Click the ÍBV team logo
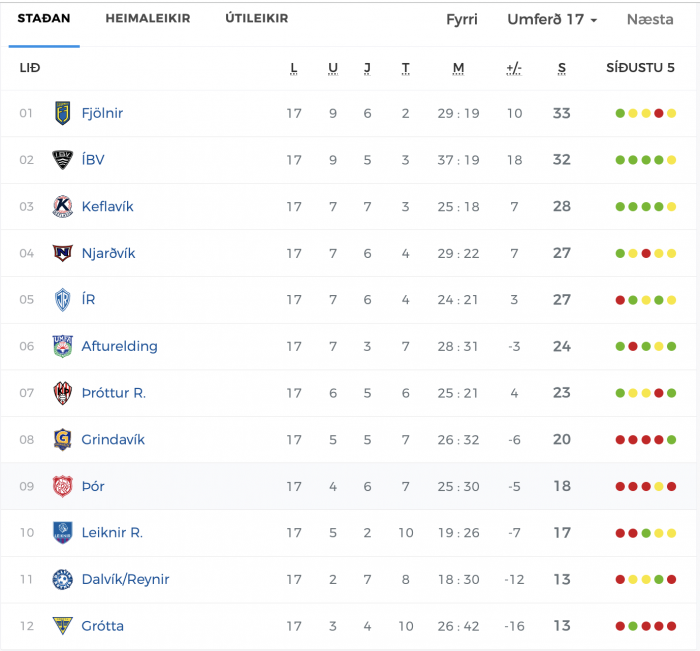 pos(62,160)
